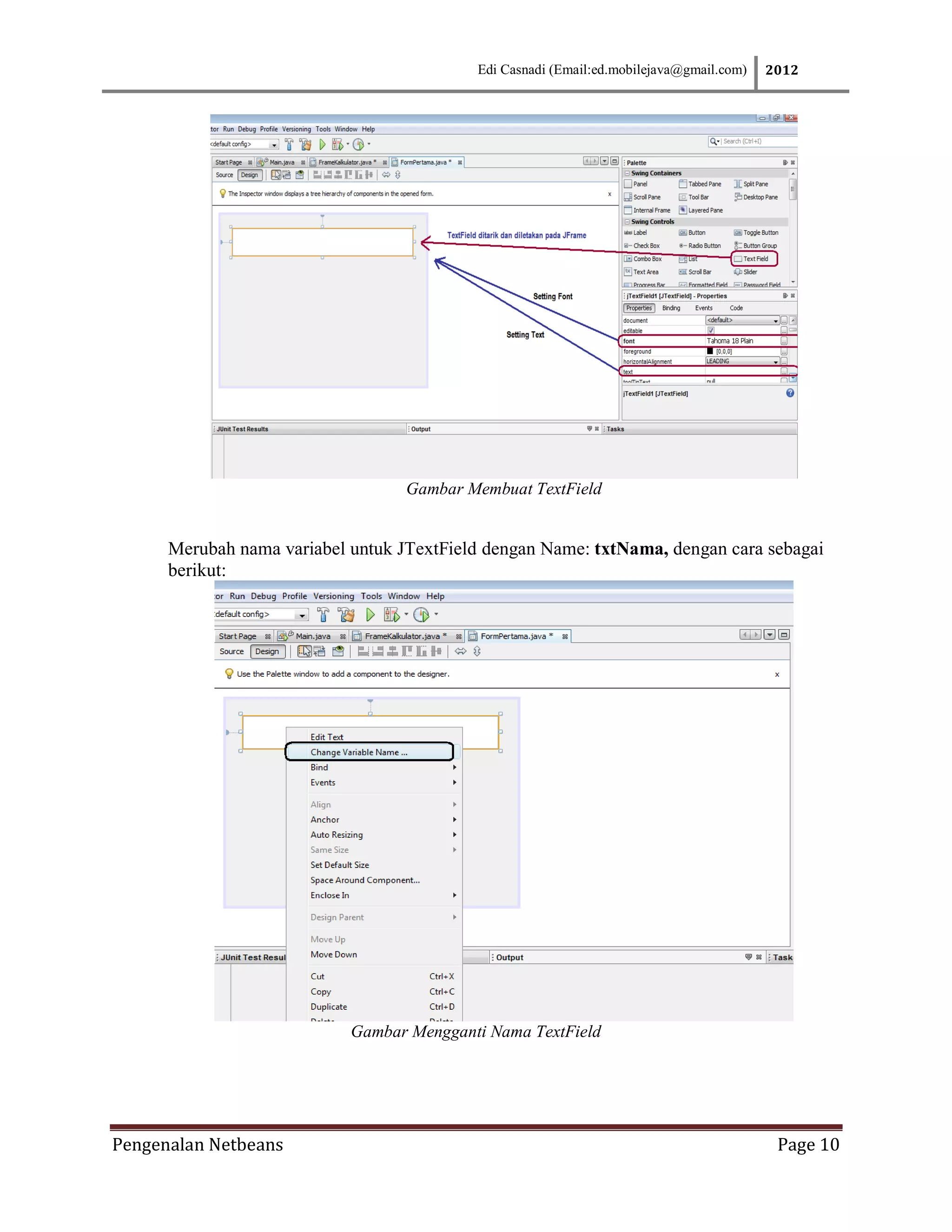Click the green Run Project arrow in the bottom screenshot
This screenshot has width=952, height=1232.
370,614
